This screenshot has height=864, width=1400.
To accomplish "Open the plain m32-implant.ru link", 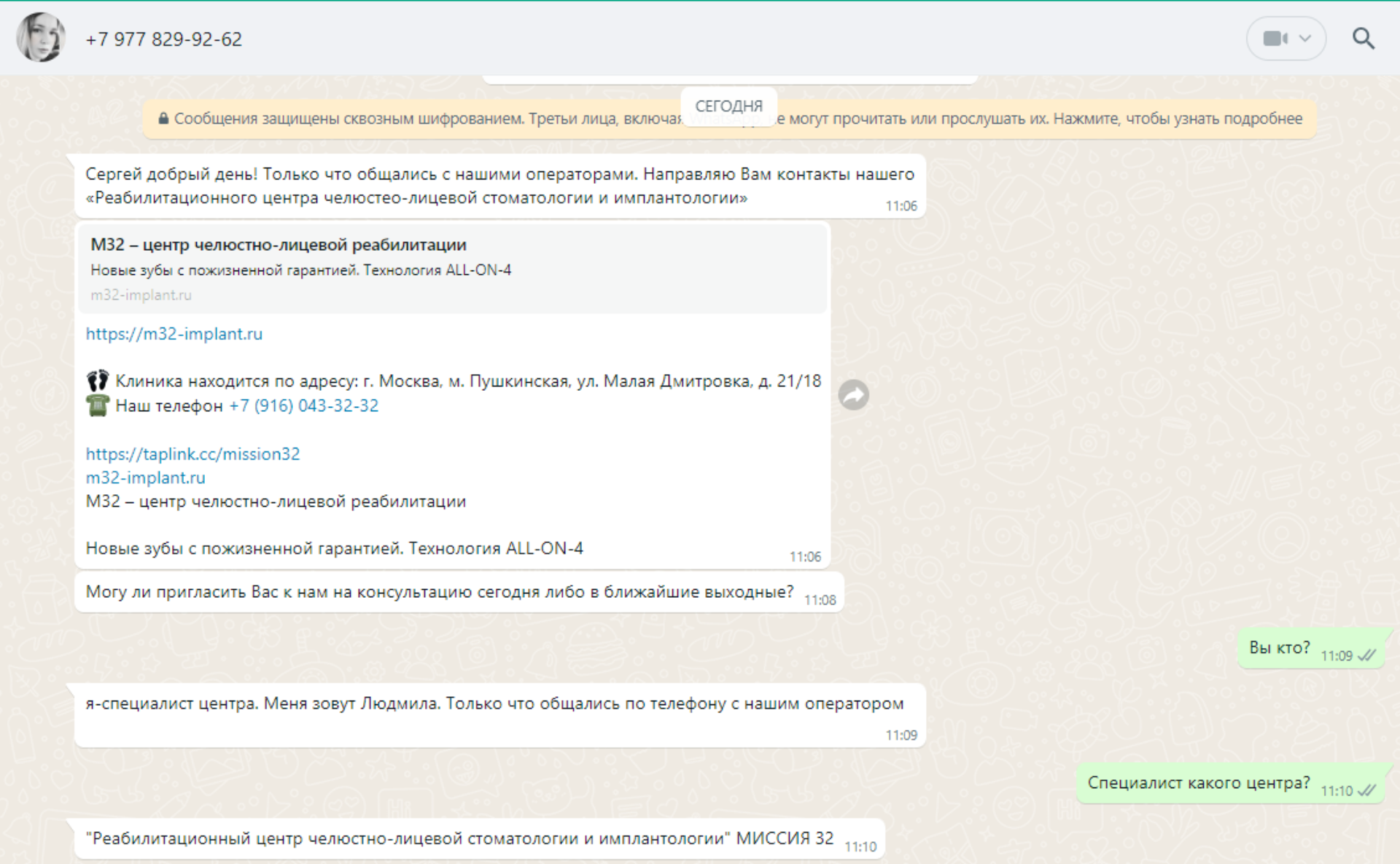I will [x=146, y=478].
